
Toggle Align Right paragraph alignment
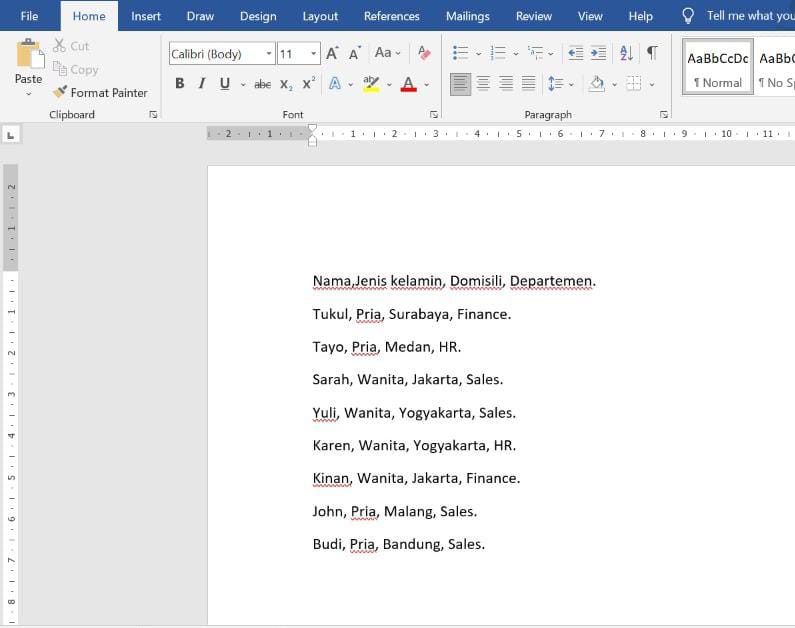tap(506, 84)
